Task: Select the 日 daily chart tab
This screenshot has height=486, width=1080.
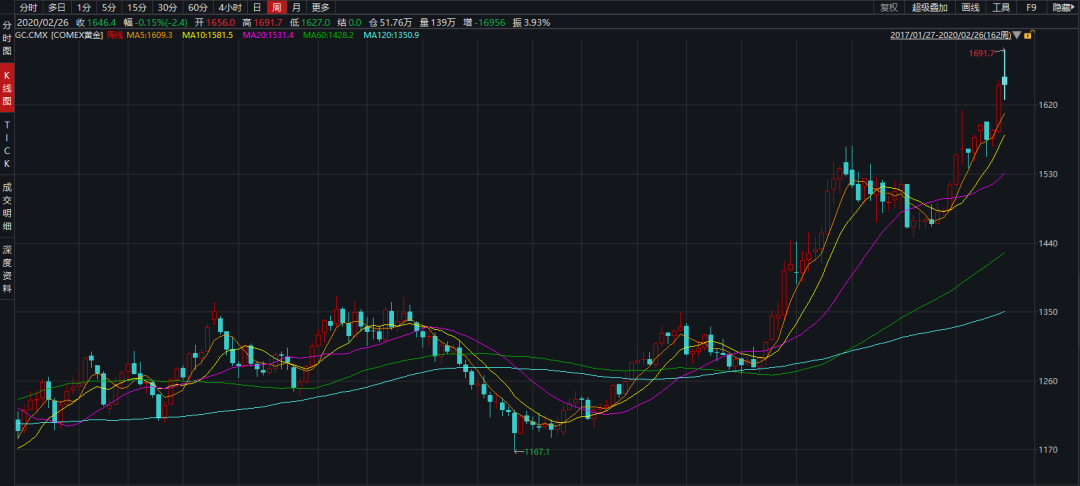Action: pos(257,8)
